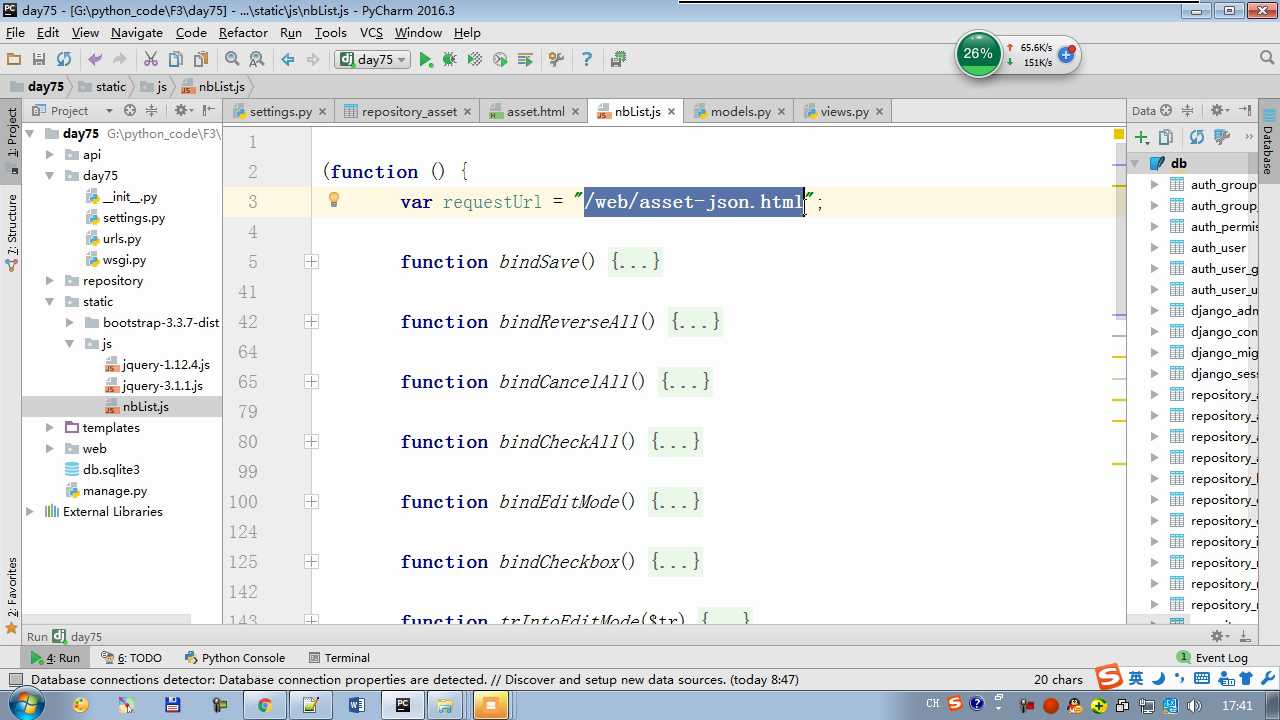Expand the folded bindReverseAll function

[311, 322]
